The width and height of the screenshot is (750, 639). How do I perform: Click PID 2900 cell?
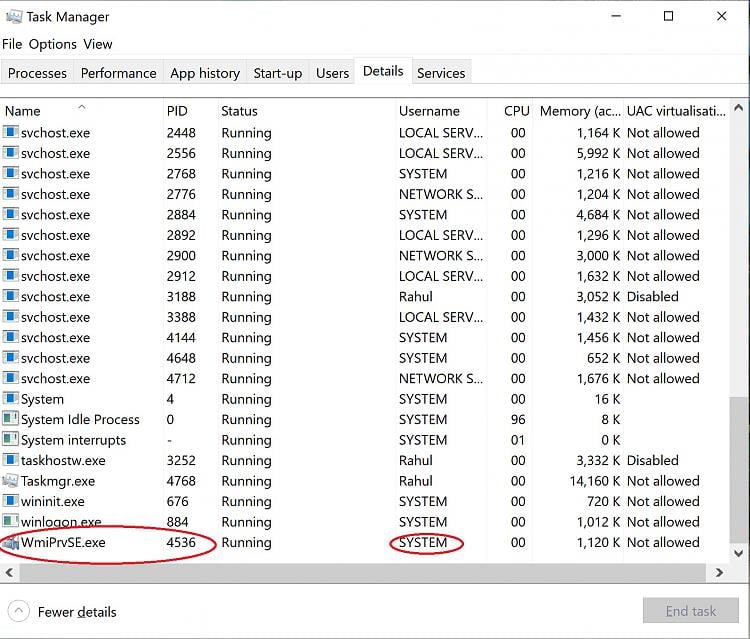(181, 255)
